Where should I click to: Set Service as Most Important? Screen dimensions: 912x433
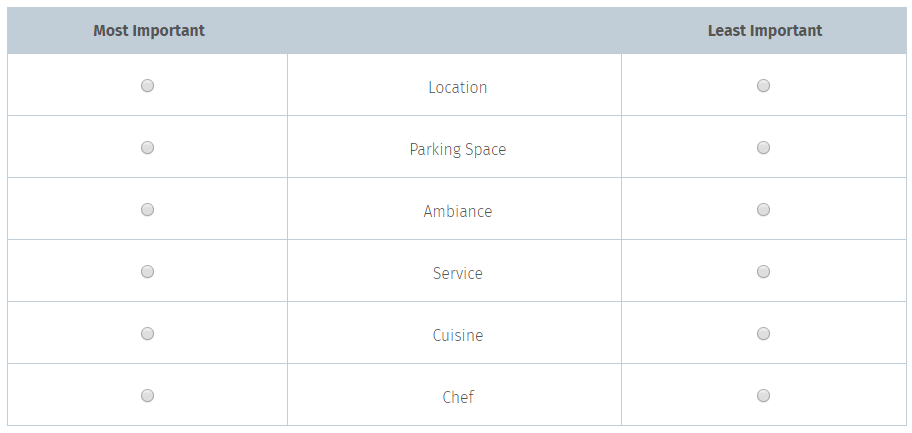pyautogui.click(x=148, y=271)
